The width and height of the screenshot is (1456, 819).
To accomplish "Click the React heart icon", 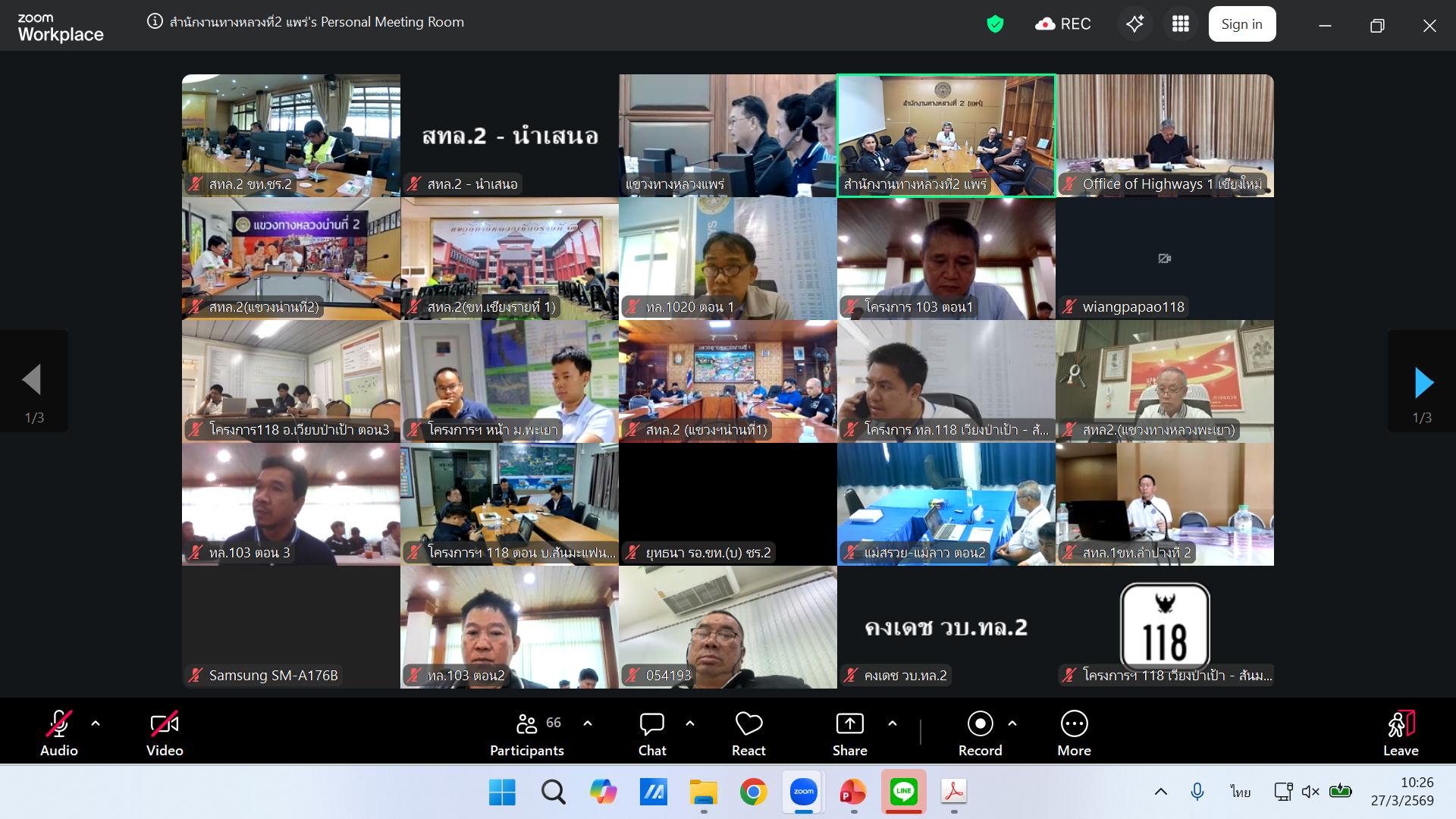I will 748,725.
